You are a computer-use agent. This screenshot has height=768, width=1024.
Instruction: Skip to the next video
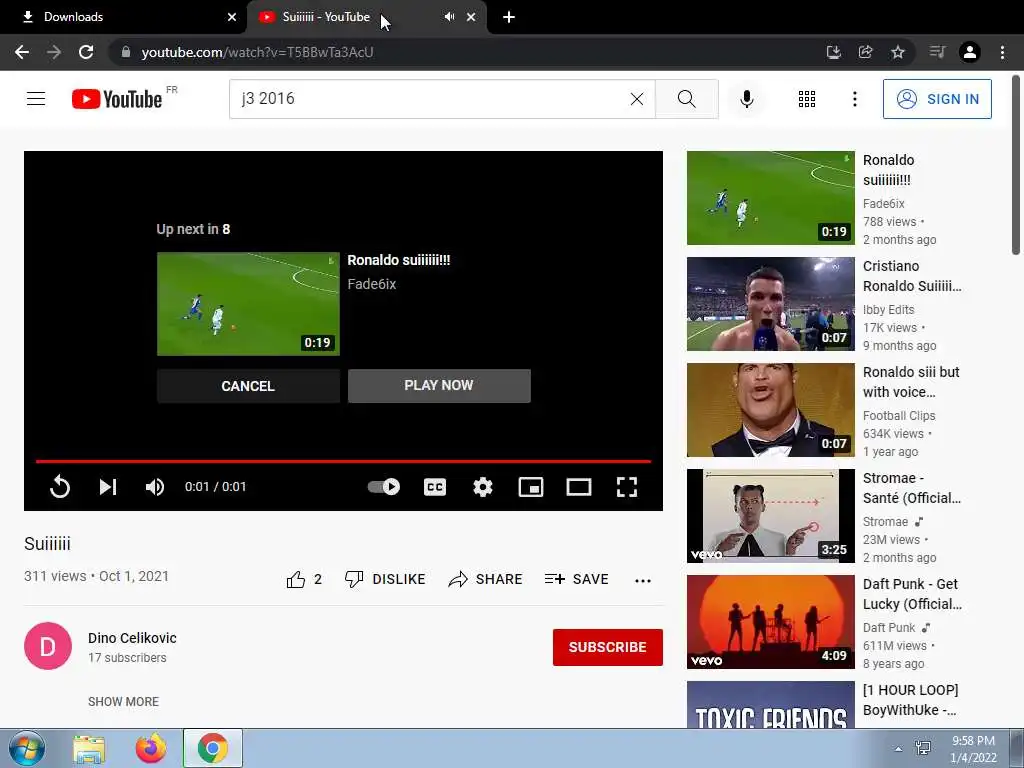(x=108, y=487)
